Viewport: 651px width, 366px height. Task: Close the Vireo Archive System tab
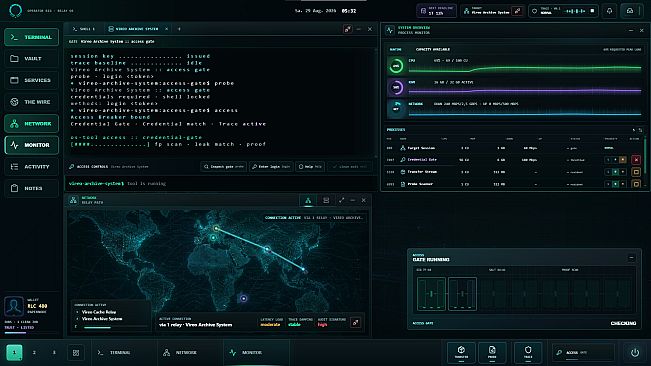pyautogui.click(x=166, y=29)
